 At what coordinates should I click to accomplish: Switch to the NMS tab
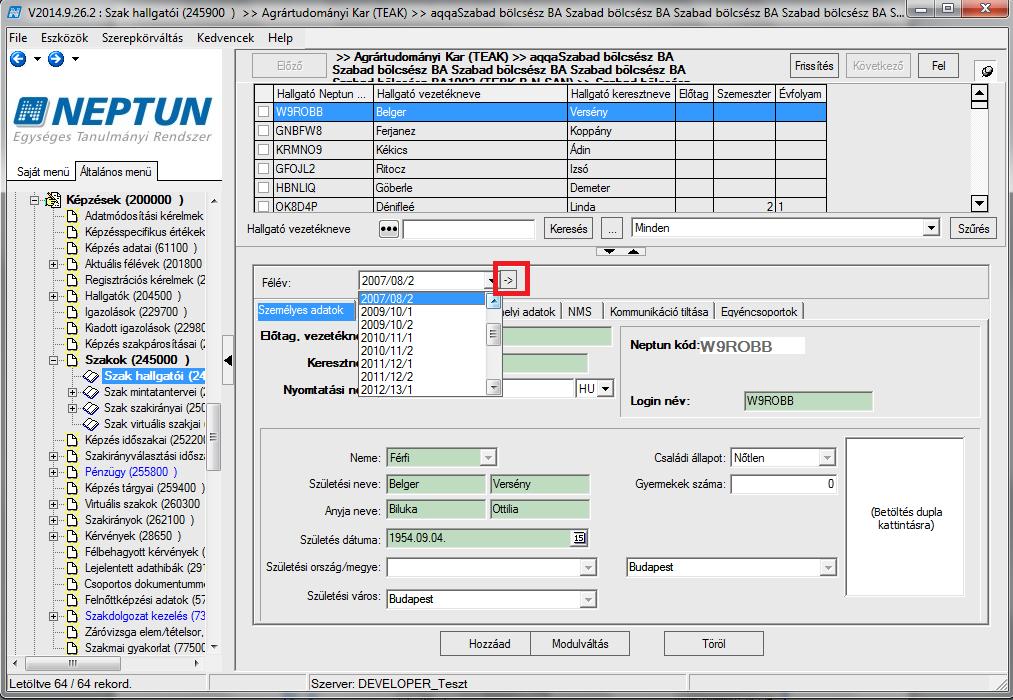click(x=580, y=312)
